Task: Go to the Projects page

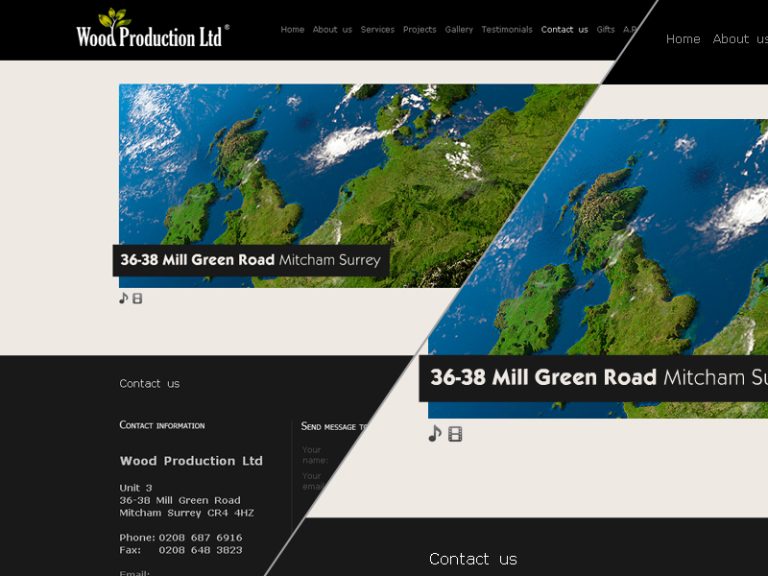Action: (x=419, y=29)
